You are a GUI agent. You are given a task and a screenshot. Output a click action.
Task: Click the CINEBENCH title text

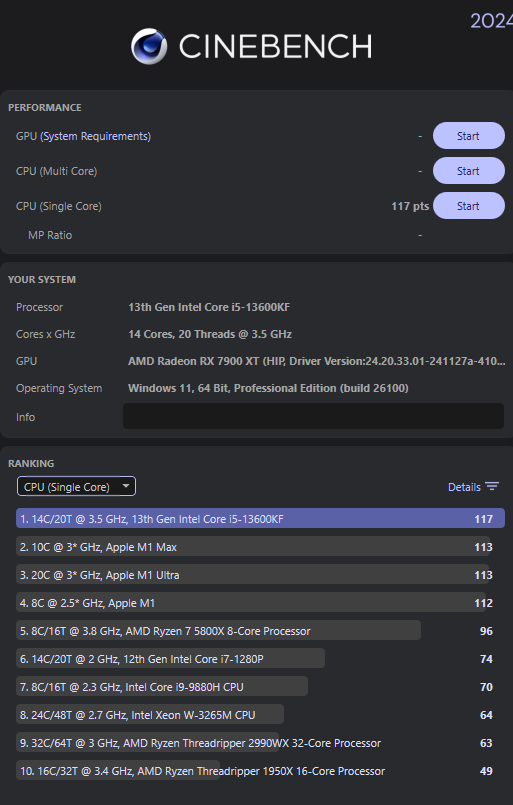pos(275,46)
